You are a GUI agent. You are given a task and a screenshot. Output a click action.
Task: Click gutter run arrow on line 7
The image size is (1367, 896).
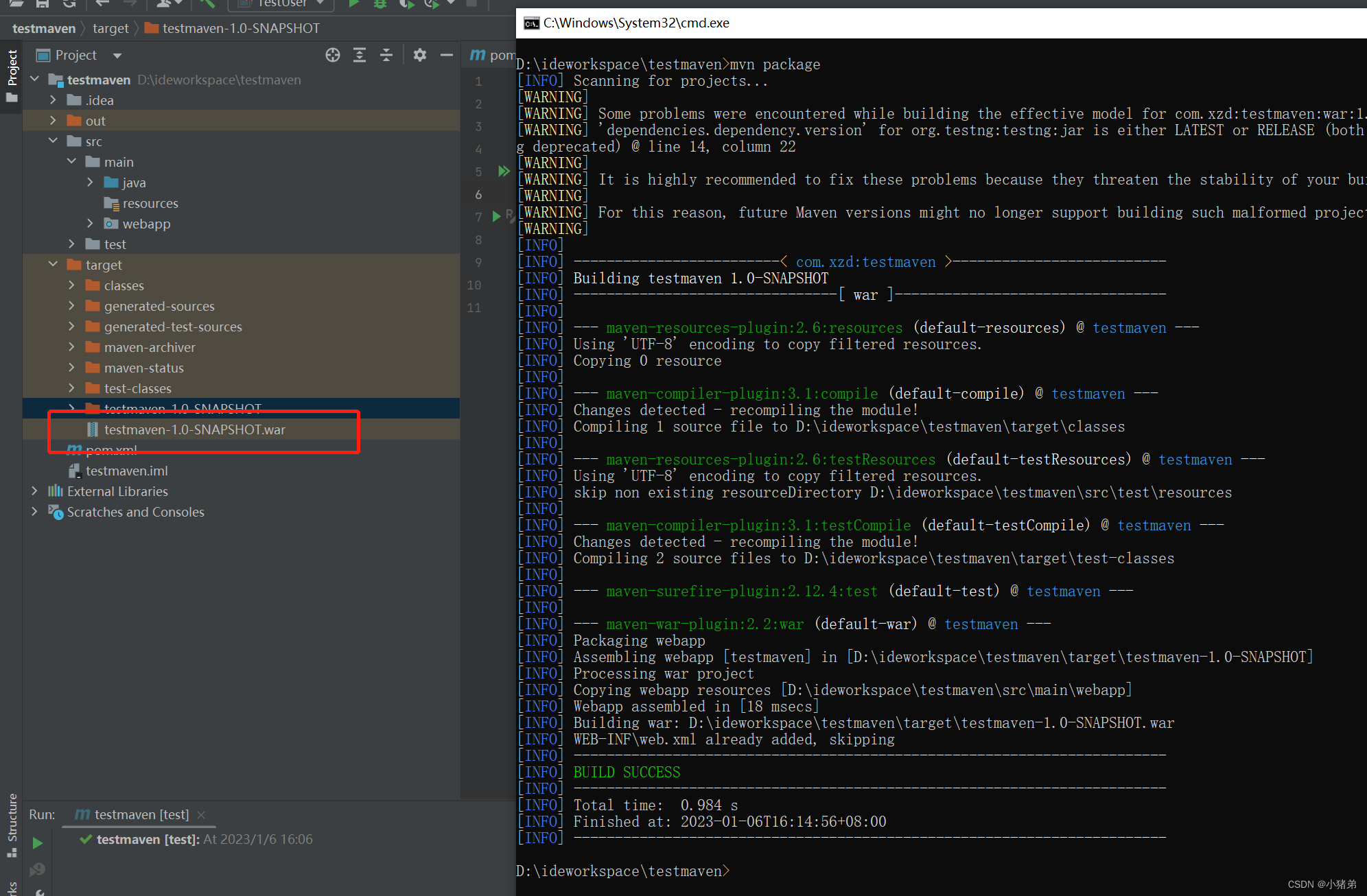click(x=497, y=217)
